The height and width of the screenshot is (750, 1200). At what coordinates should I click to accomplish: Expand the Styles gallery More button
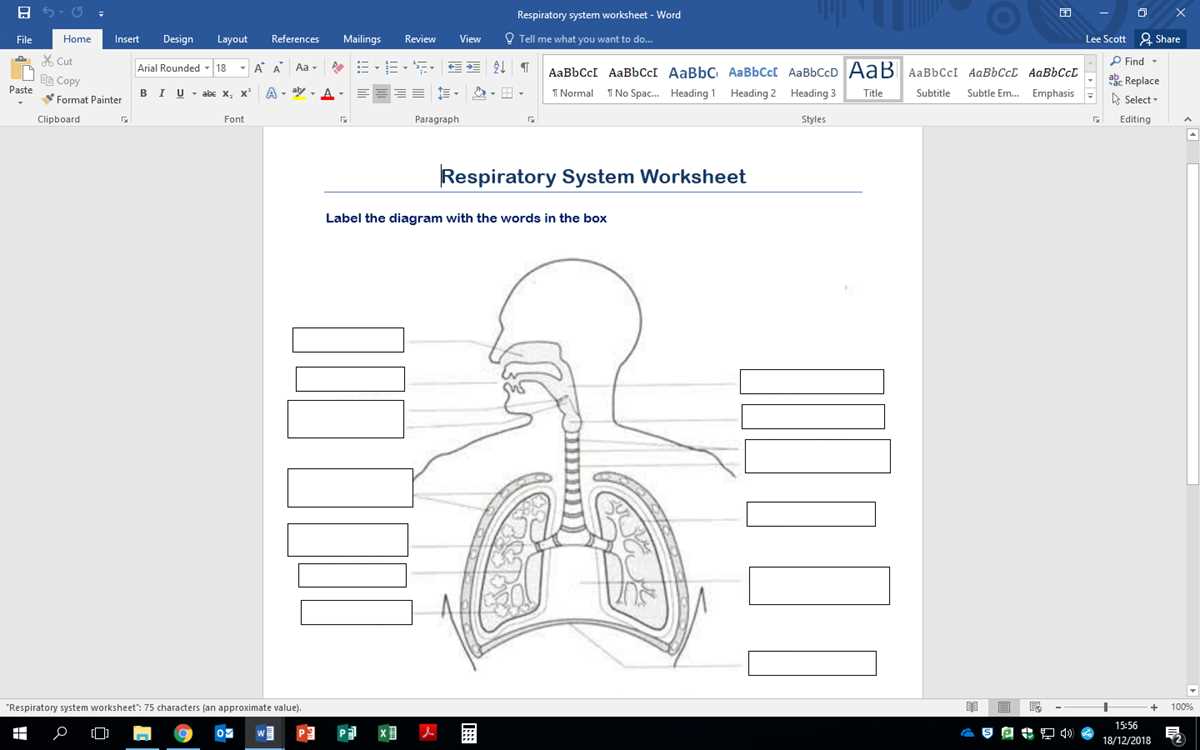[1090, 97]
